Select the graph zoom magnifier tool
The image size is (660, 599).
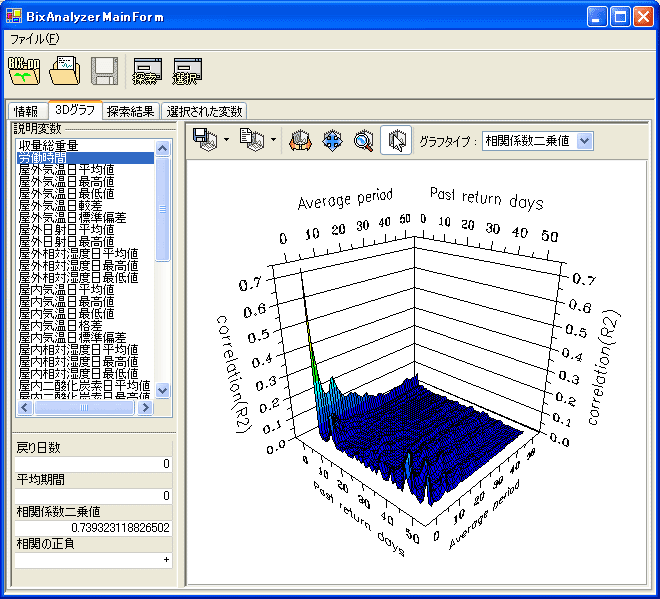[x=364, y=141]
